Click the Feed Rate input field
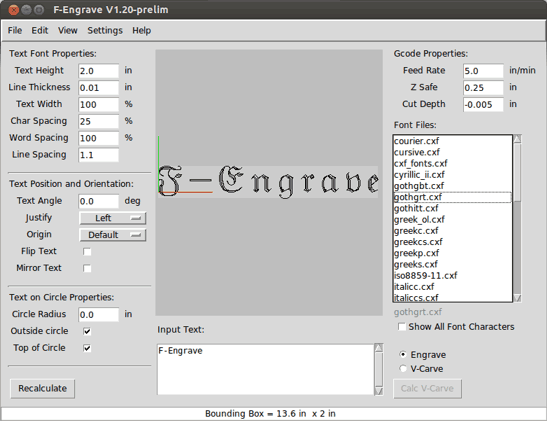This screenshot has width=547, height=421. coord(483,71)
